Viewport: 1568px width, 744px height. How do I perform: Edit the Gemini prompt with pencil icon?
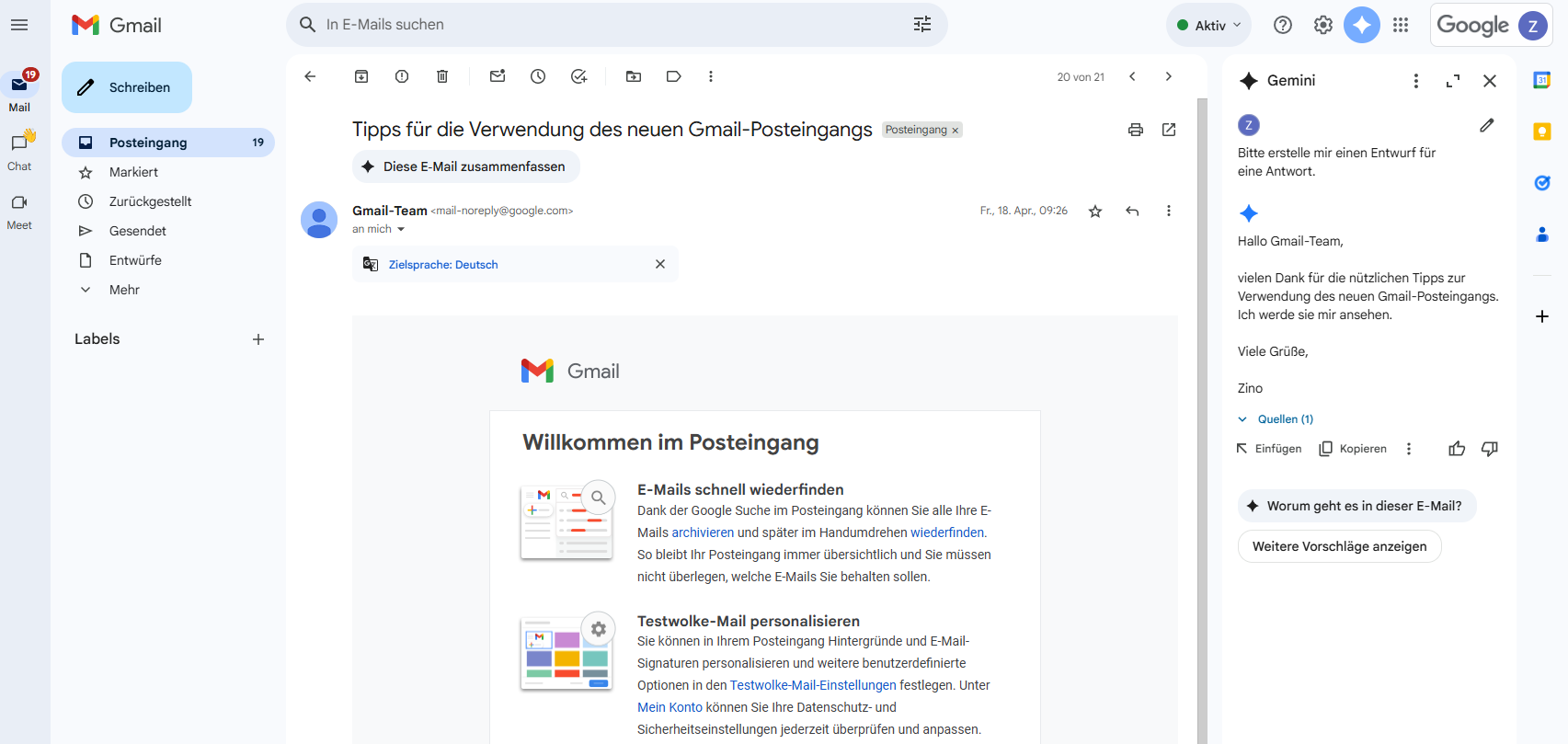1487,125
